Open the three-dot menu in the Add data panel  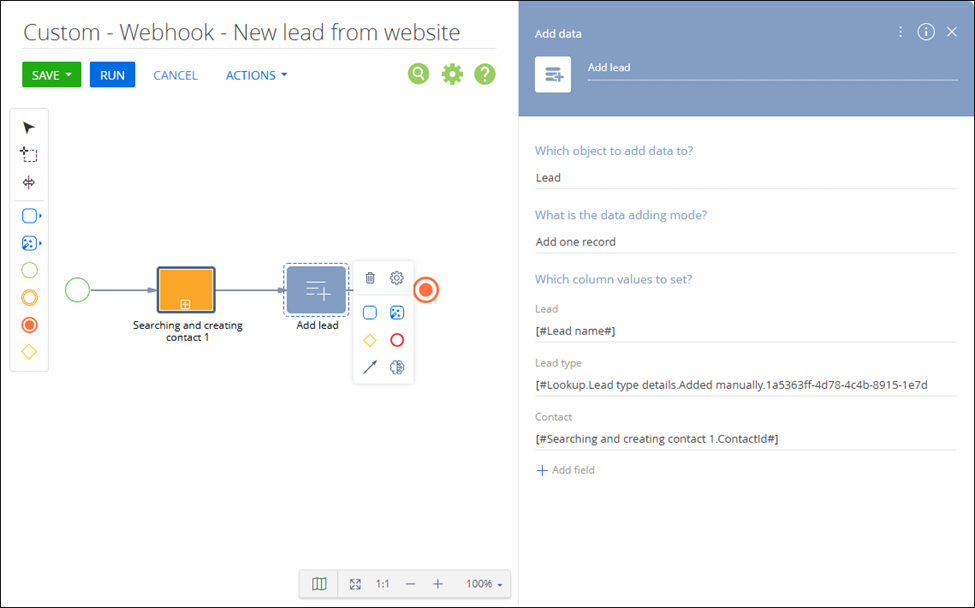coord(900,32)
